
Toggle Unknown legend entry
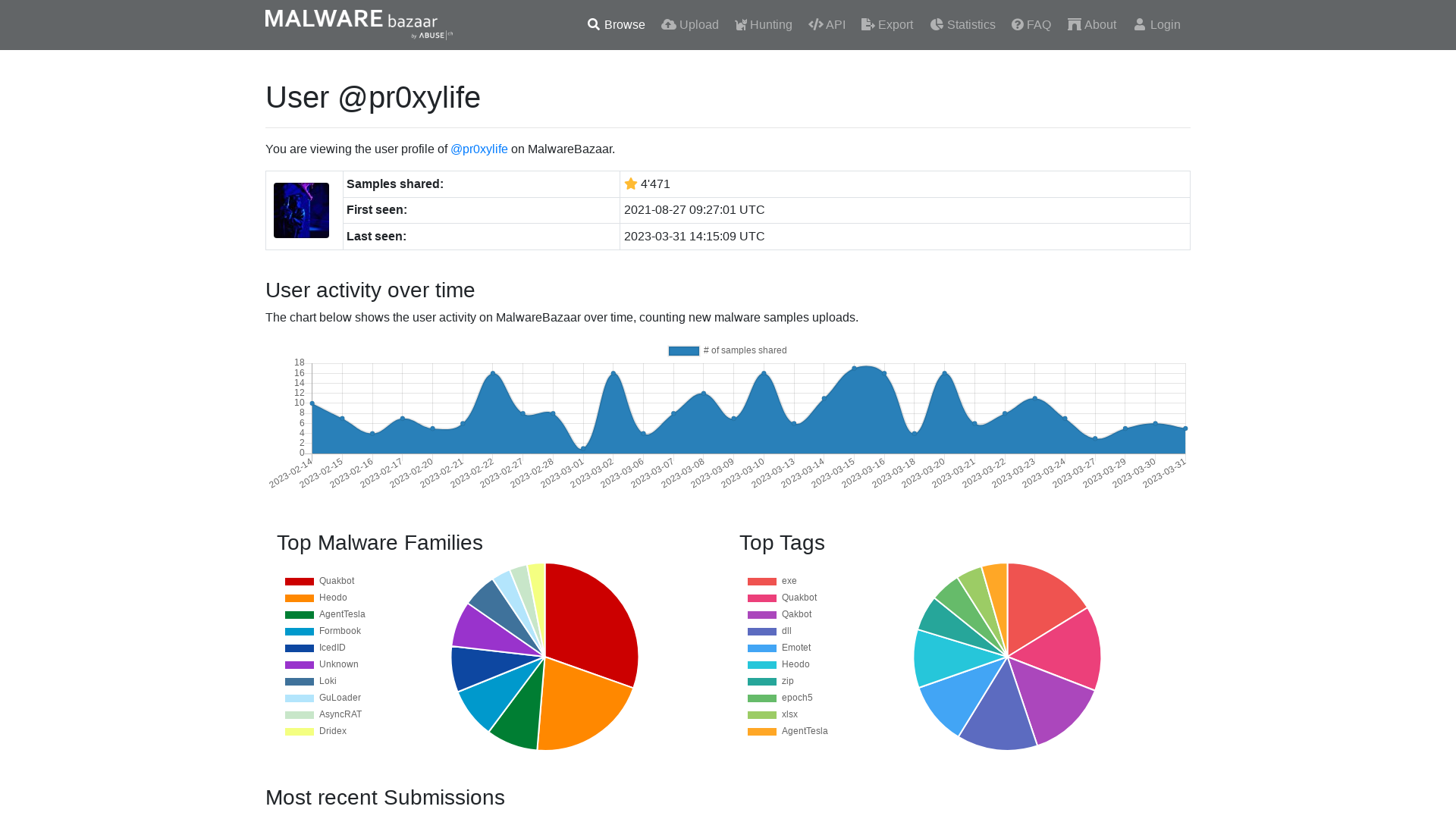pyautogui.click(x=322, y=664)
